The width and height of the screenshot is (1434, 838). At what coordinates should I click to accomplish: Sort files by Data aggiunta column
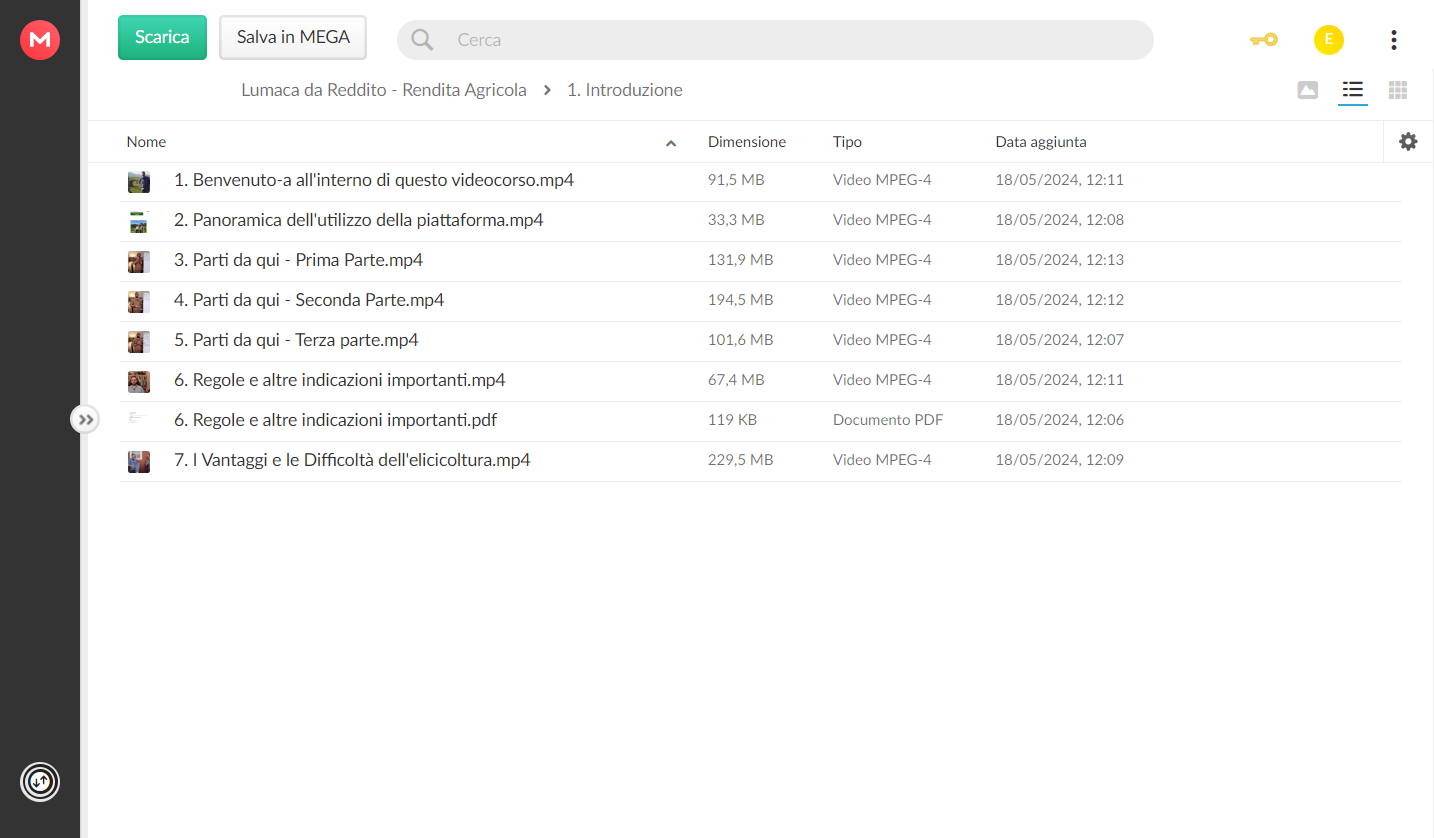click(1040, 142)
